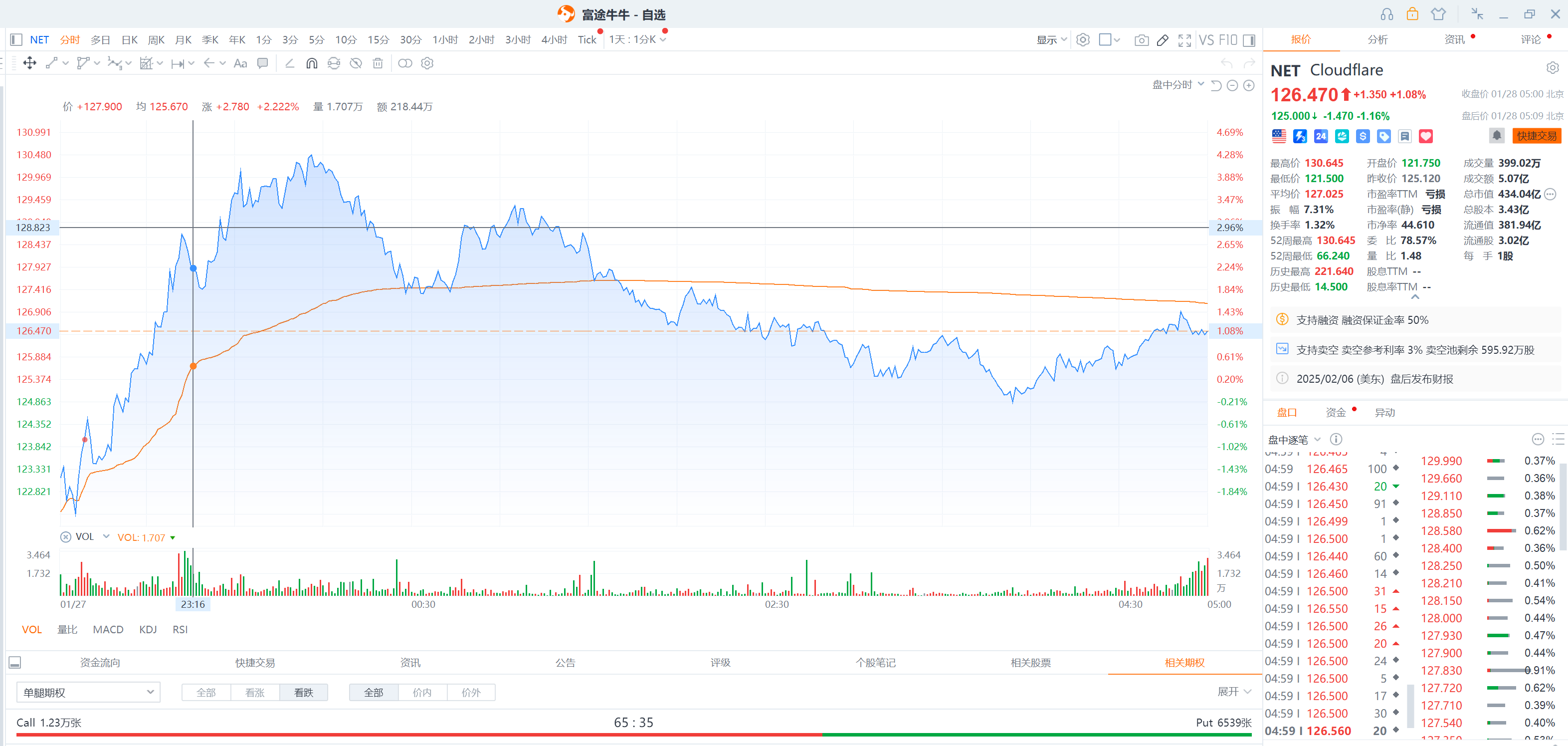This screenshot has height=746, width=1568.
Task: Open the skin theme shirt icon
Action: point(1438,14)
